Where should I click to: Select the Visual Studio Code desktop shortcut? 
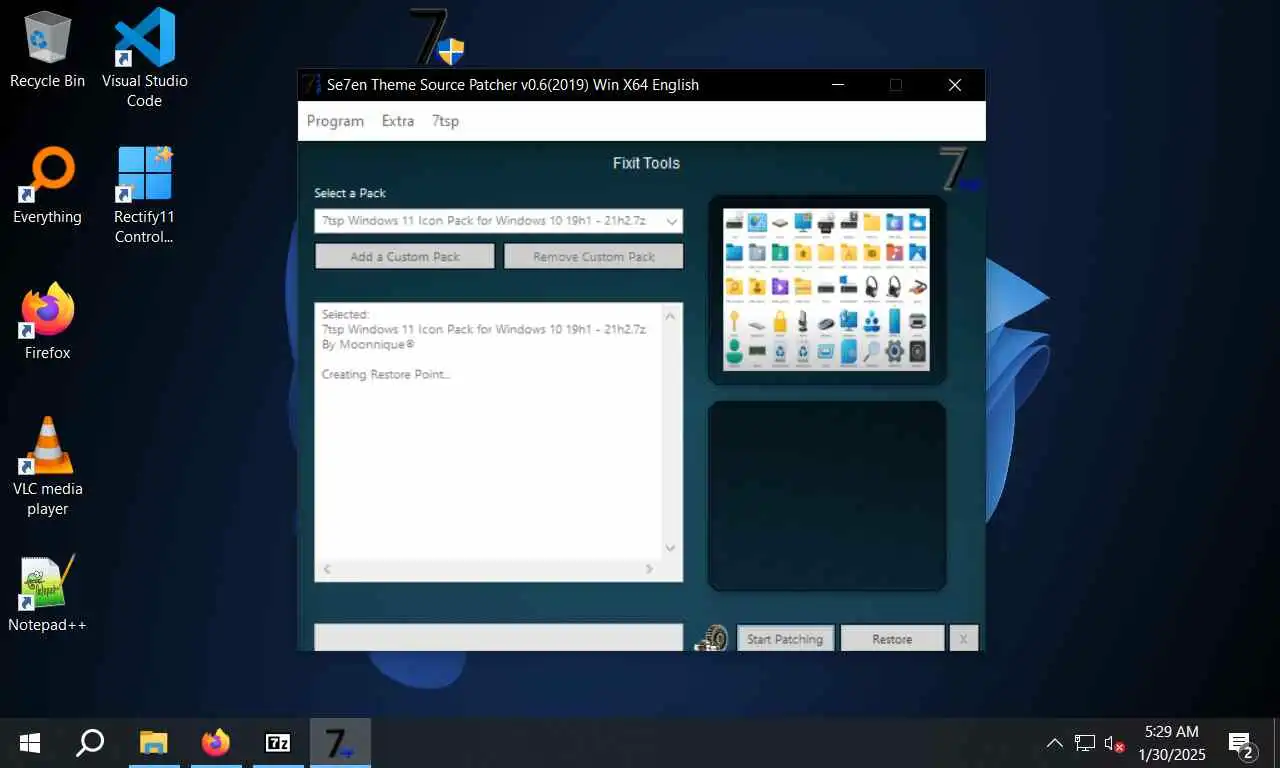(x=144, y=58)
